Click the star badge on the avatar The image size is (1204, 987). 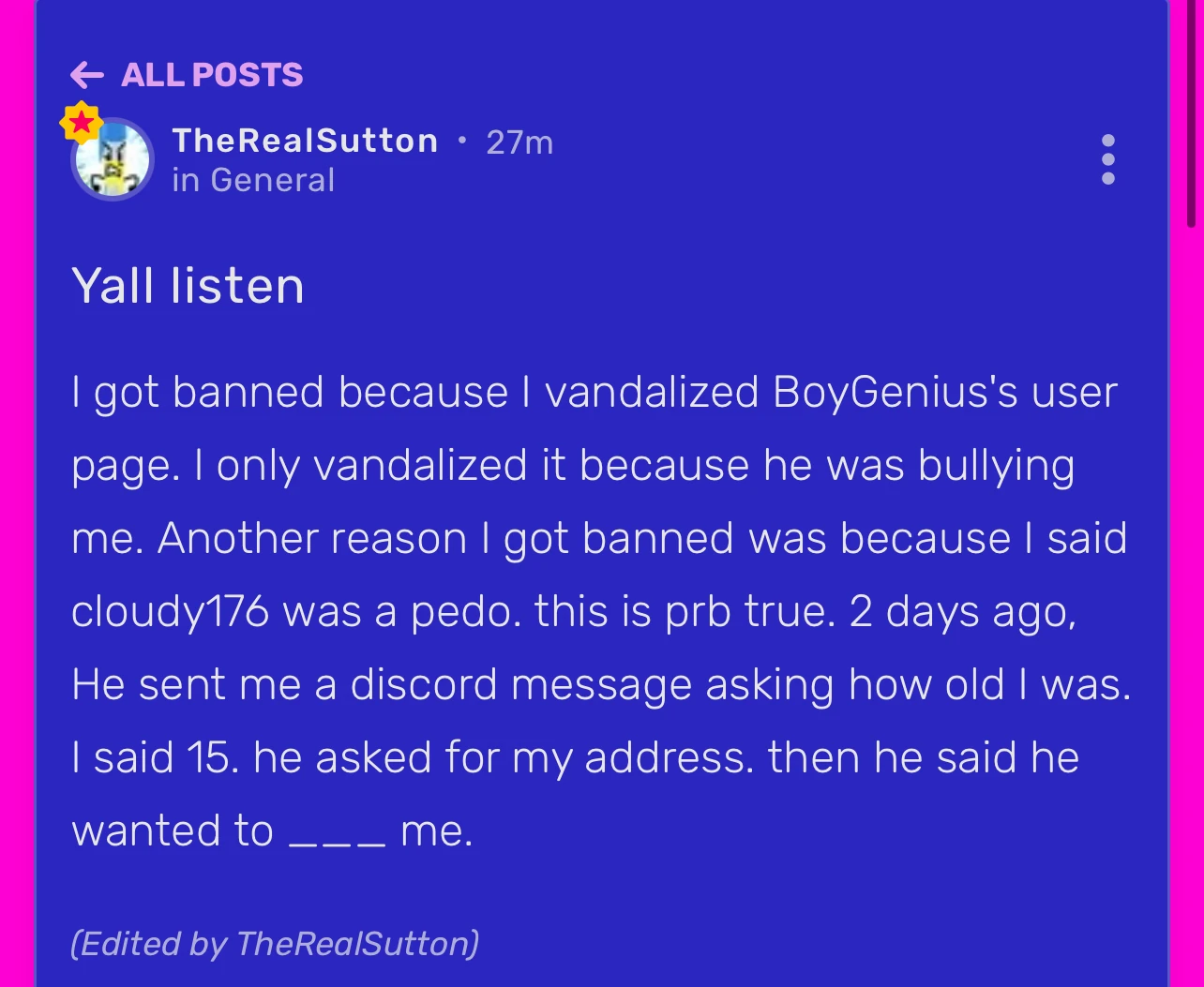pyautogui.click(x=82, y=122)
